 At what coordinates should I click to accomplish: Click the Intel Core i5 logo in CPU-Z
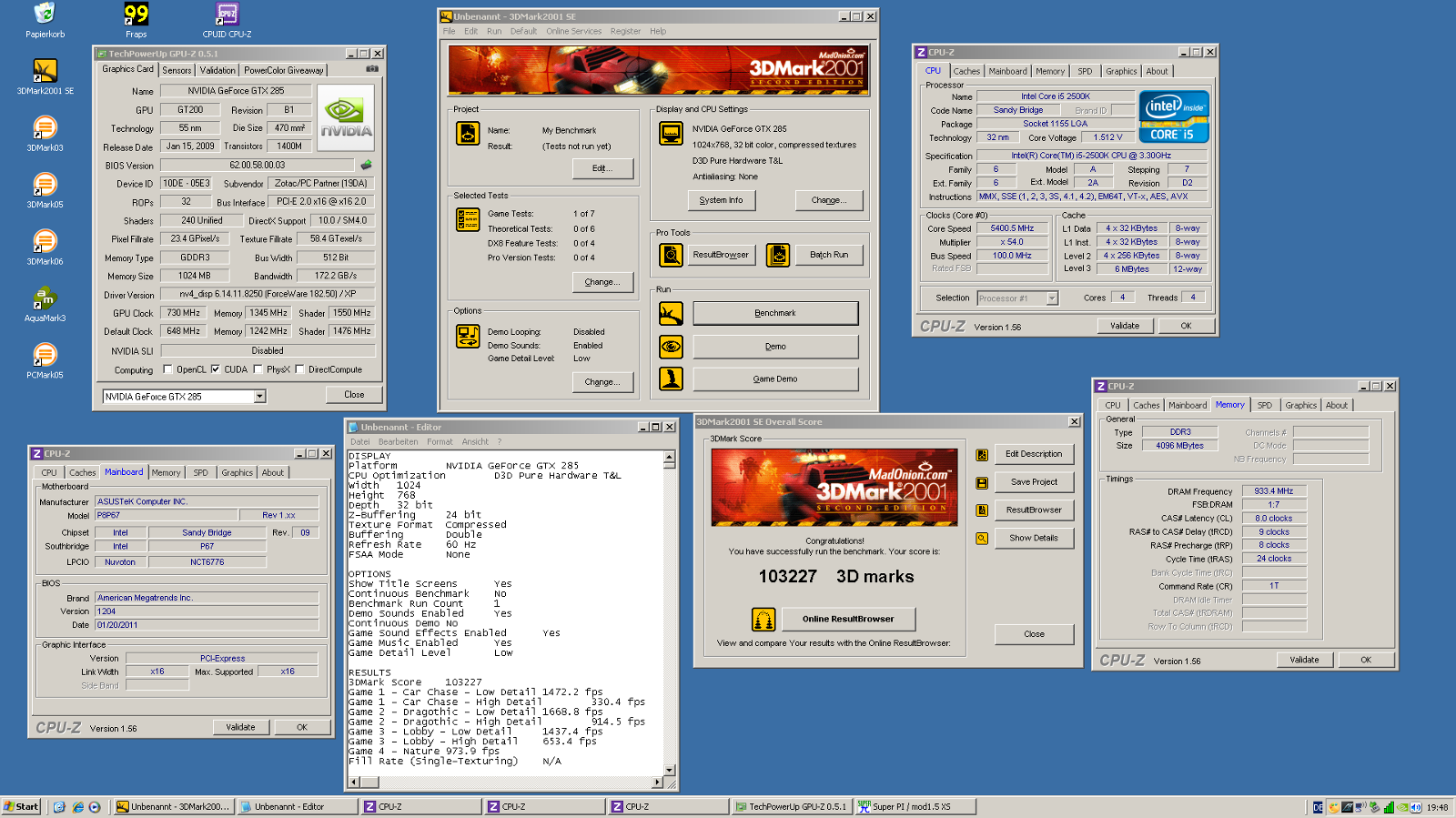pos(1174,116)
